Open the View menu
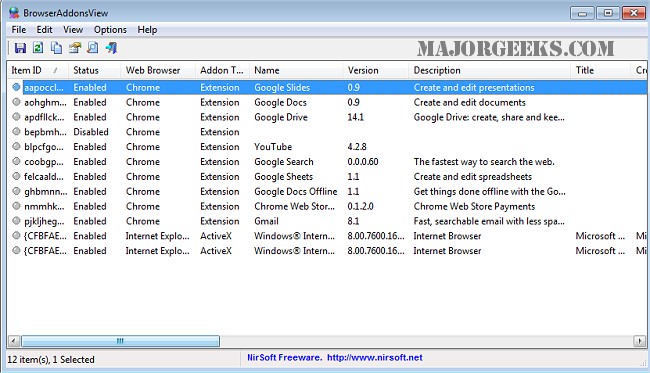This screenshot has width=650, height=373. tap(73, 30)
